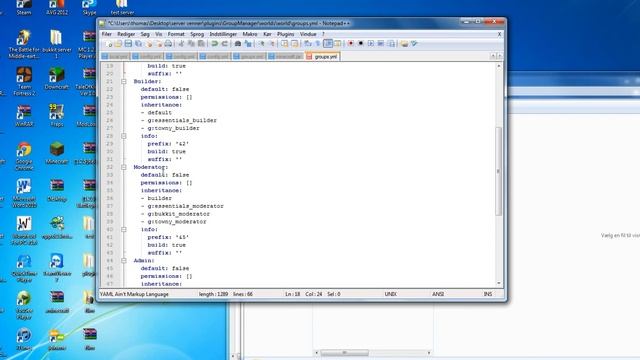Open the Plugins menu

(285, 34)
